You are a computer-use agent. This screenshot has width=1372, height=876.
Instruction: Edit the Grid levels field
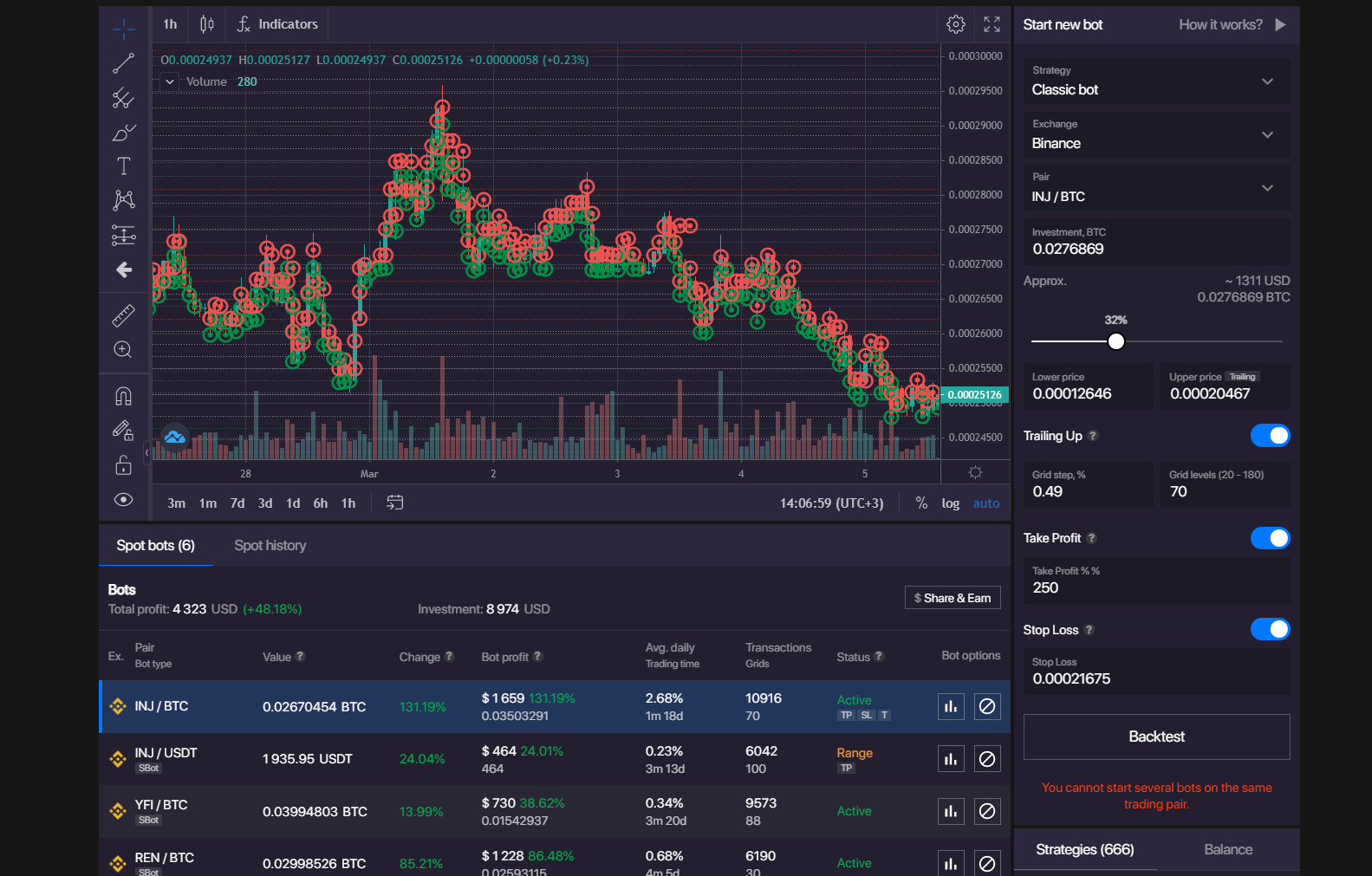click(1225, 484)
